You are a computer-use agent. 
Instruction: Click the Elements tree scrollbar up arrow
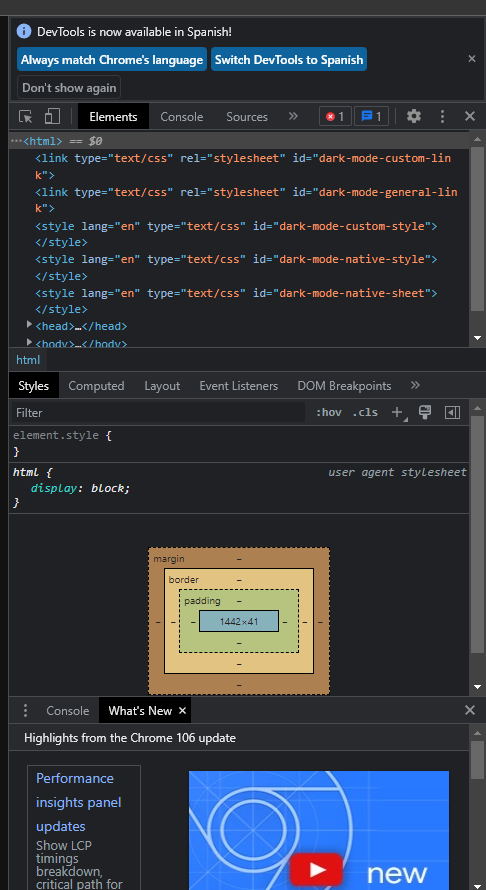pos(477,139)
